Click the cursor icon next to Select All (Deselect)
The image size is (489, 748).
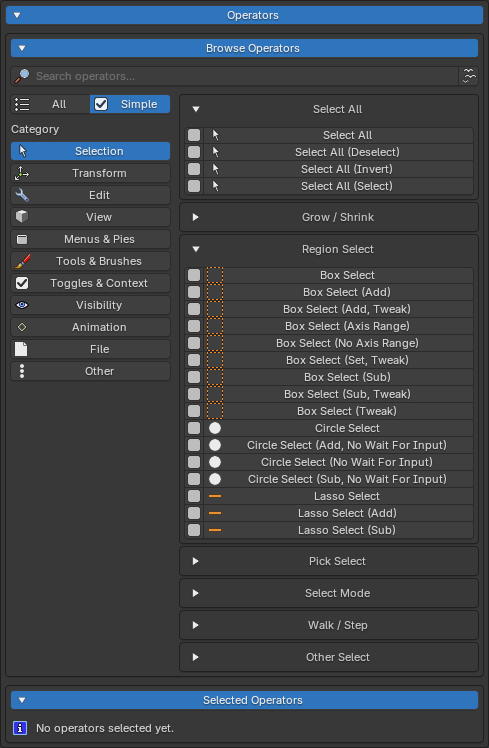coord(216,152)
